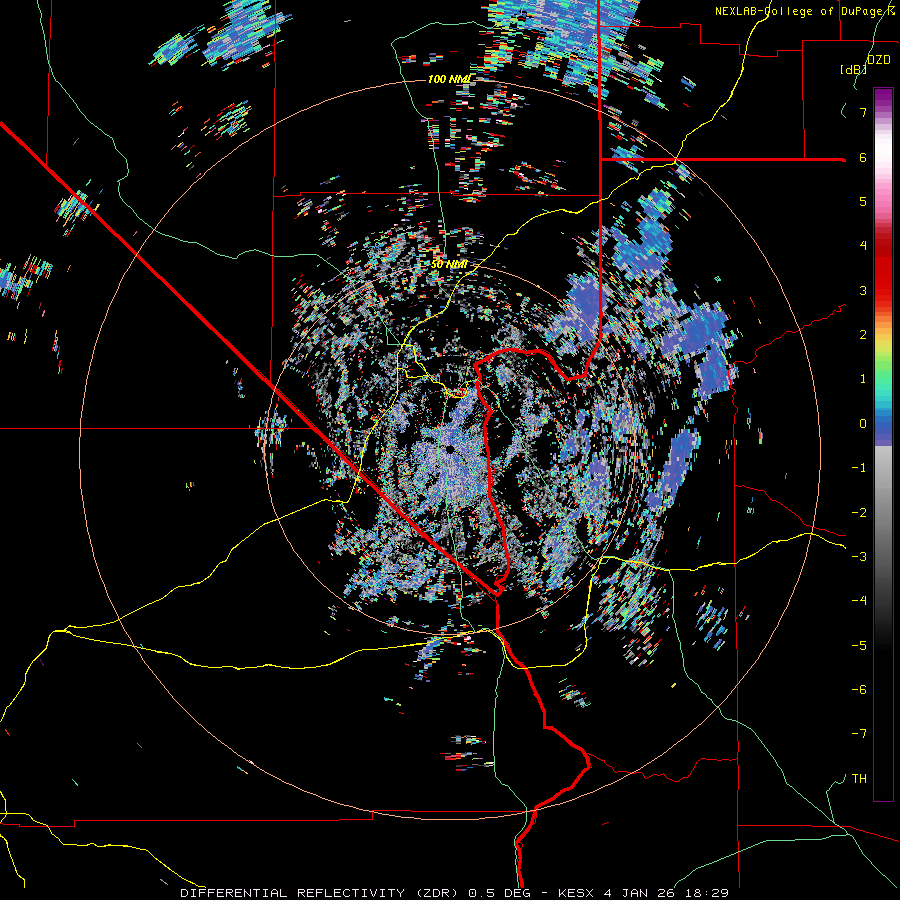
Task: Click the '-7' value on the color scale
Action: point(859,734)
